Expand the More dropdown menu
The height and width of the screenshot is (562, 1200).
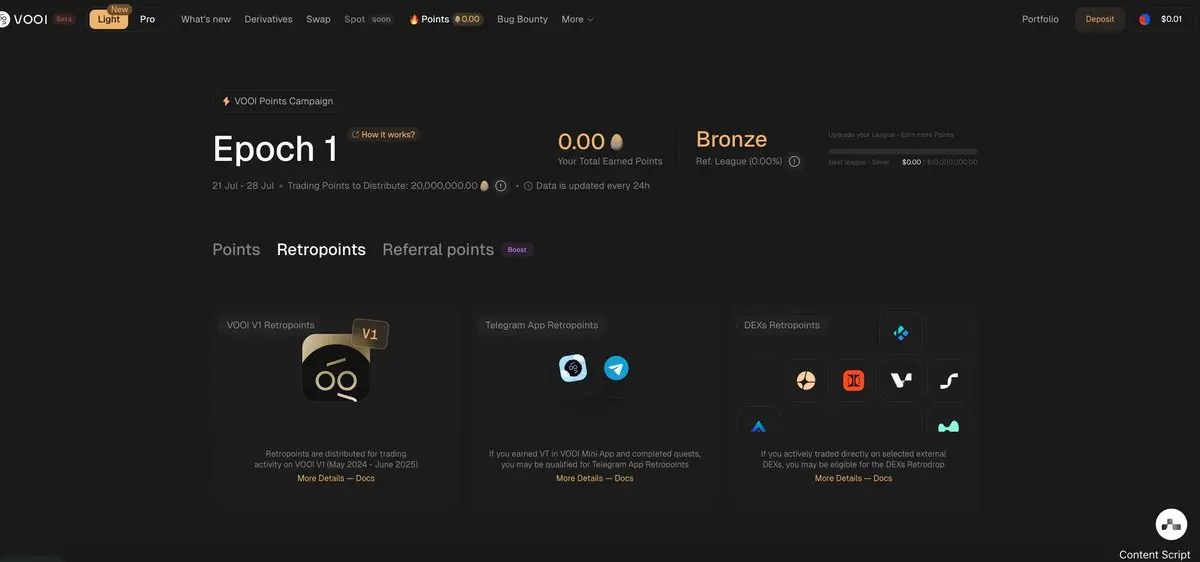point(577,19)
